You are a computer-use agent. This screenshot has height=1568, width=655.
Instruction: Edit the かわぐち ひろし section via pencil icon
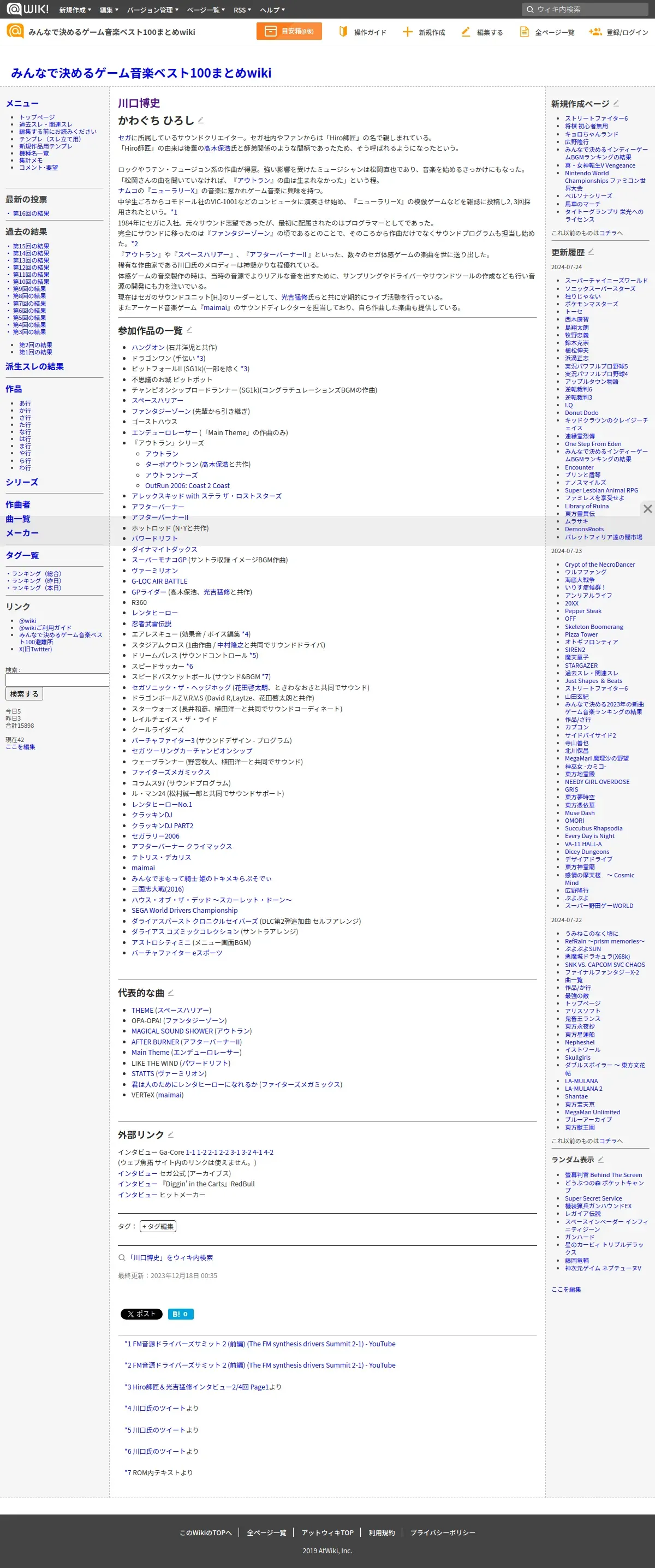(x=201, y=120)
